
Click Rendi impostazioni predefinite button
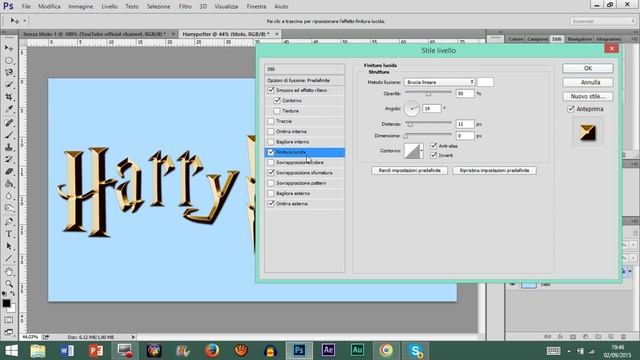(x=409, y=170)
